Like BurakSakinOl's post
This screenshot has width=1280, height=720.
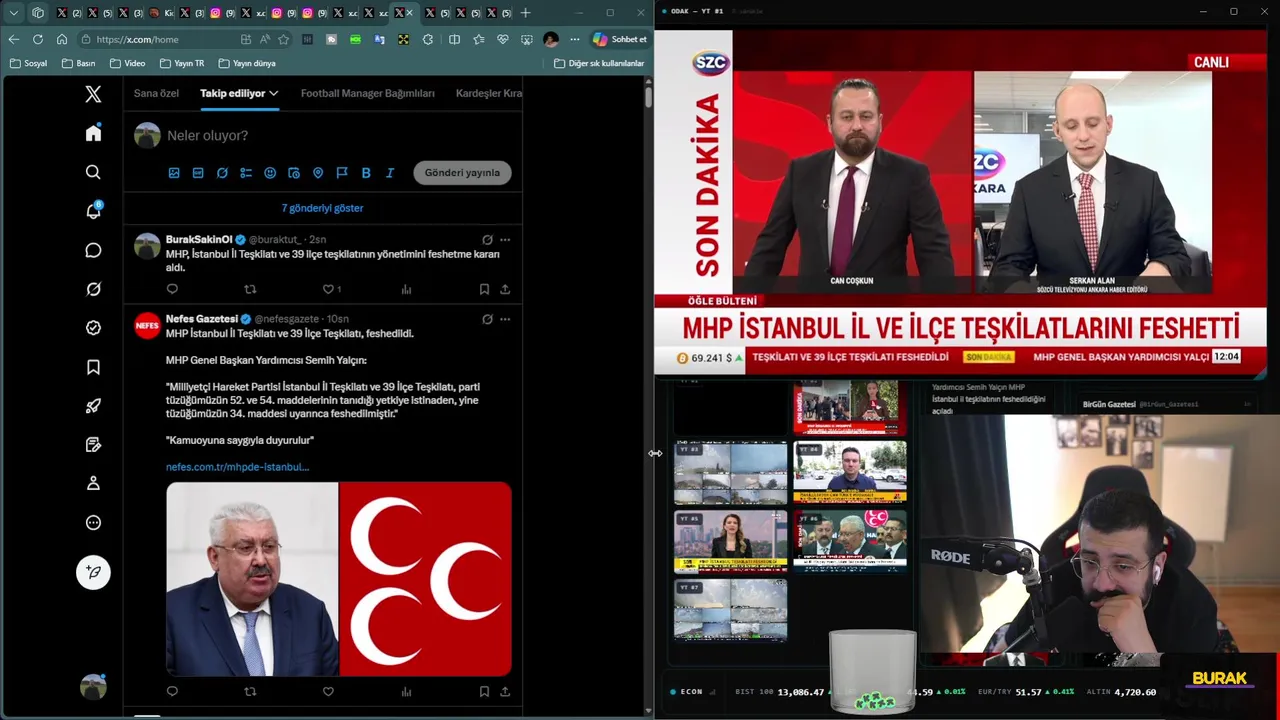[x=328, y=289]
